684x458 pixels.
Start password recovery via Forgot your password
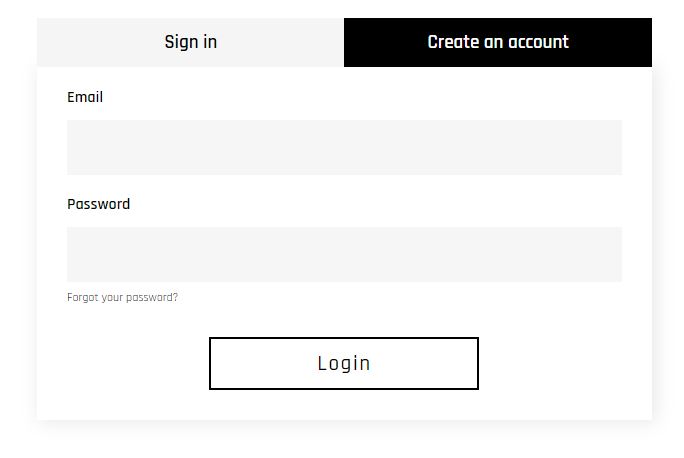(122, 297)
